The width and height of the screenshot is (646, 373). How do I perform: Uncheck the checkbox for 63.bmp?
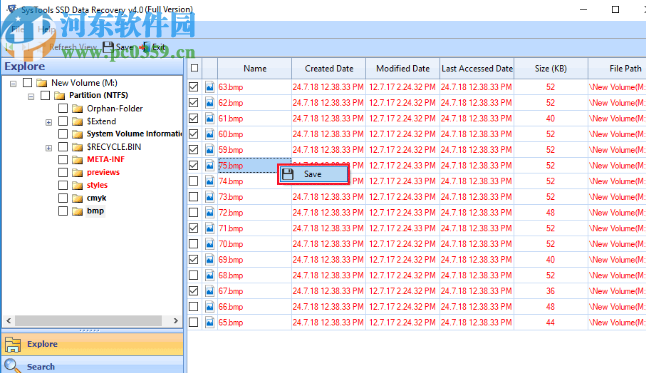coord(193,87)
